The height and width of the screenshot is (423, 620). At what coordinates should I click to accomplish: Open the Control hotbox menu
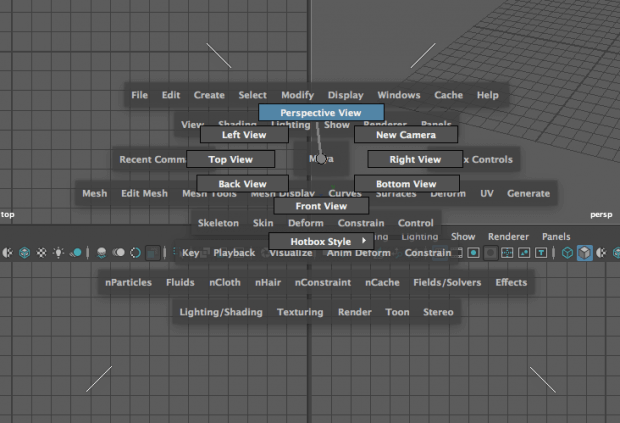click(416, 223)
